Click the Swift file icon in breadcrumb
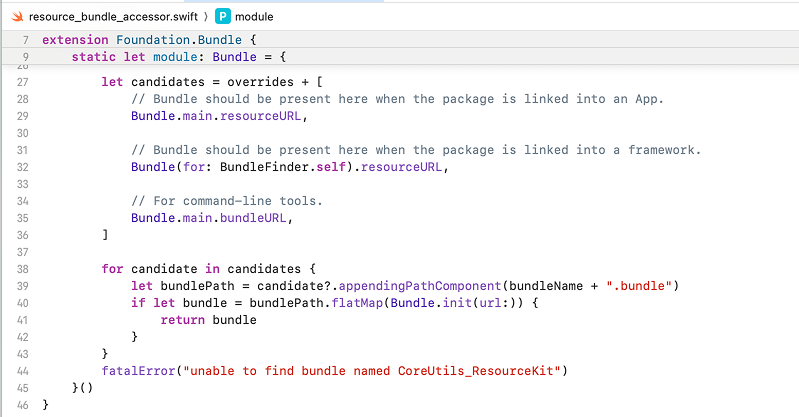 18,16
